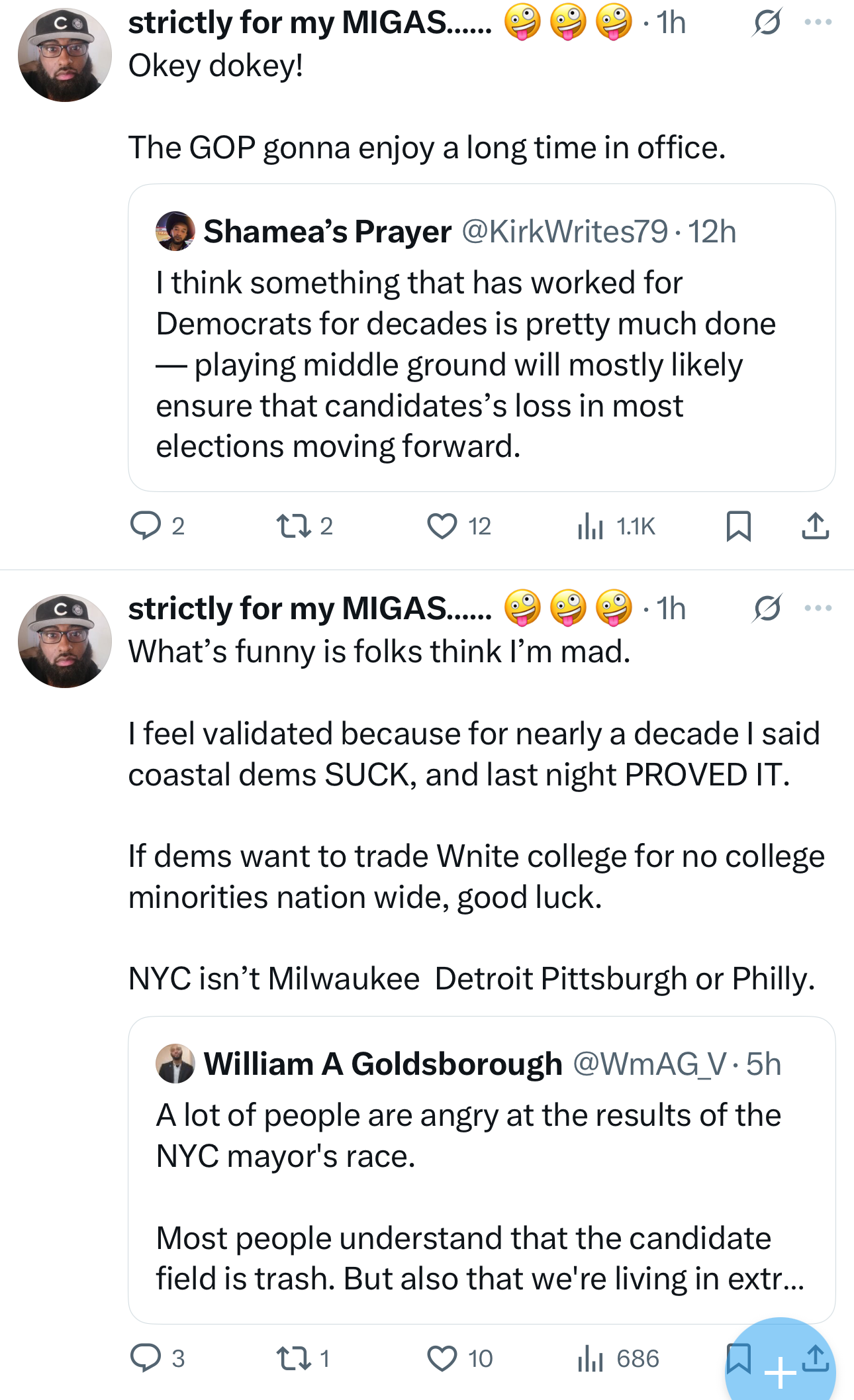Retweet the 'coastal dems SUCK' tweet
This screenshot has height=1400, width=854.
pyautogui.click(x=293, y=1358)
